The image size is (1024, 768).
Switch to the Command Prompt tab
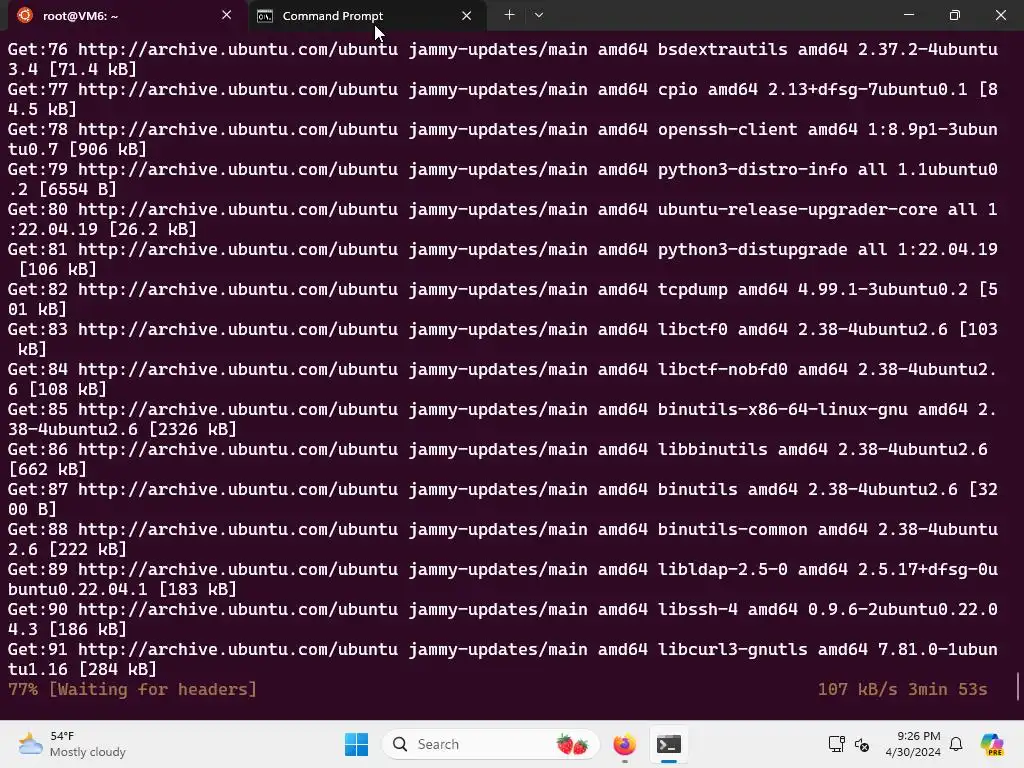[x=367, y=16]
